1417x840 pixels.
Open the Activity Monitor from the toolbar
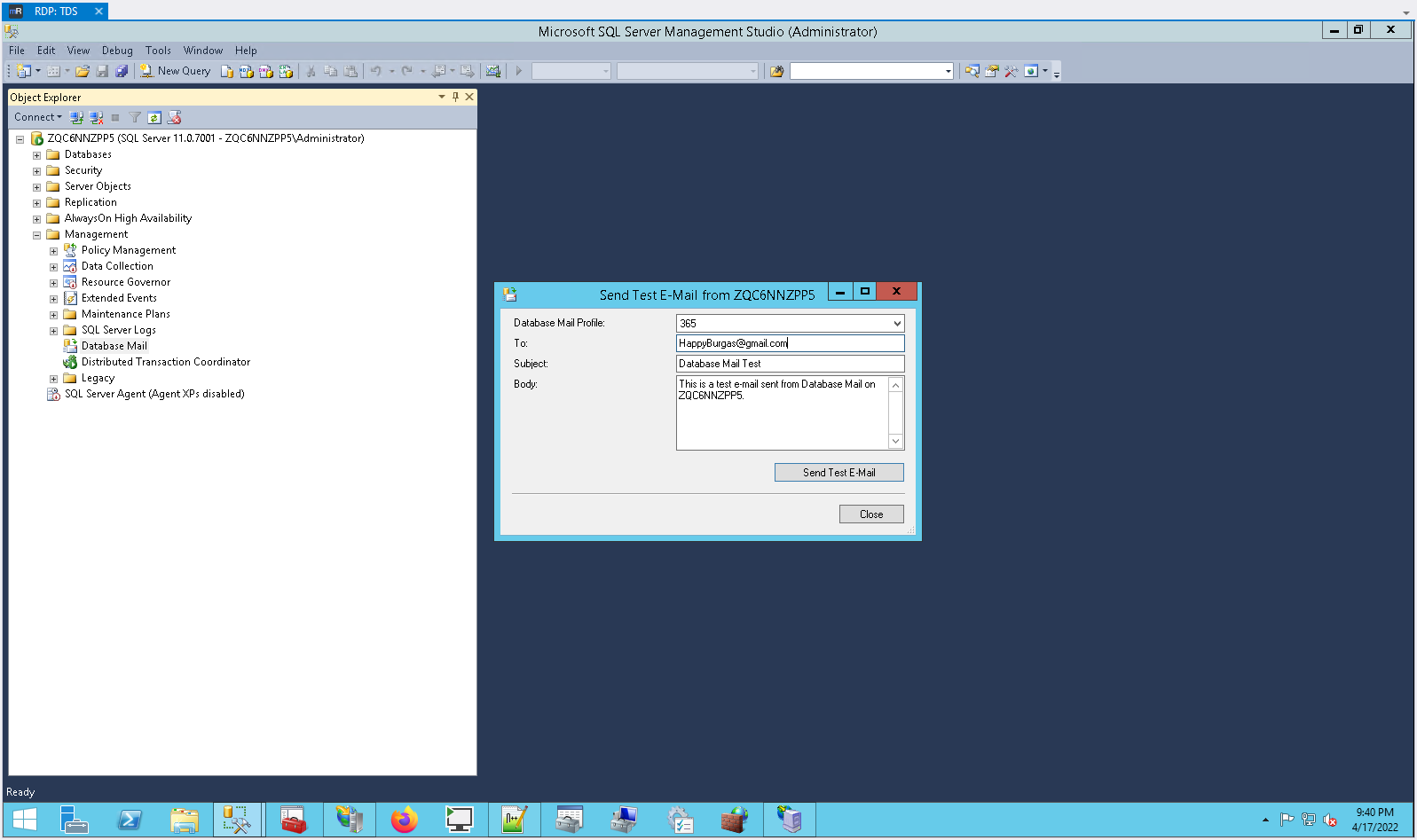[493, 71]
